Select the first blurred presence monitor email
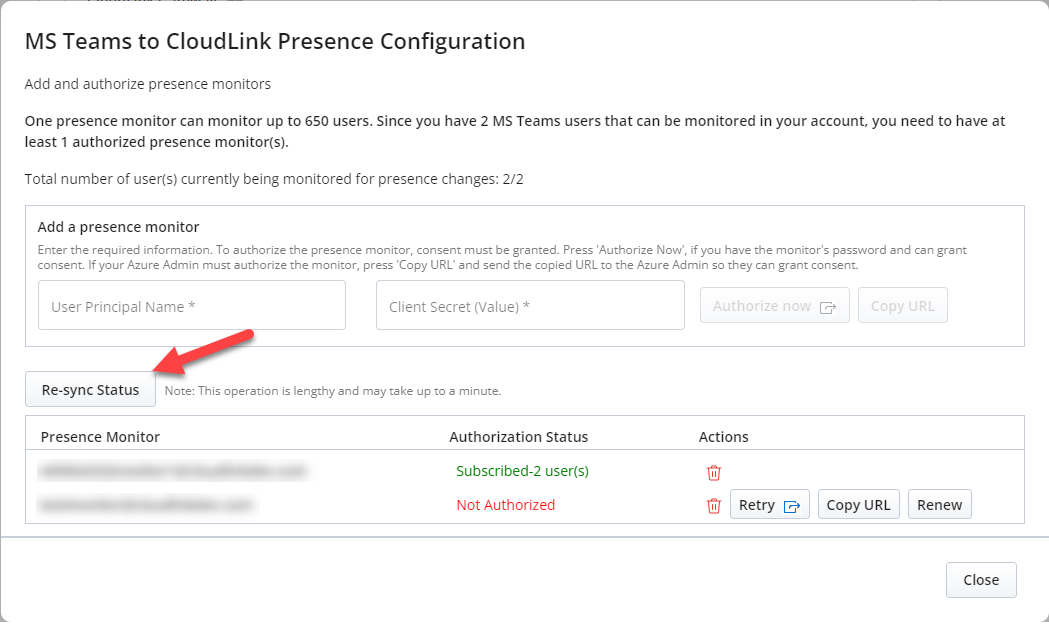Image resolution: width=1049 pixels, height=624 pixels. (x=173, y=472)
